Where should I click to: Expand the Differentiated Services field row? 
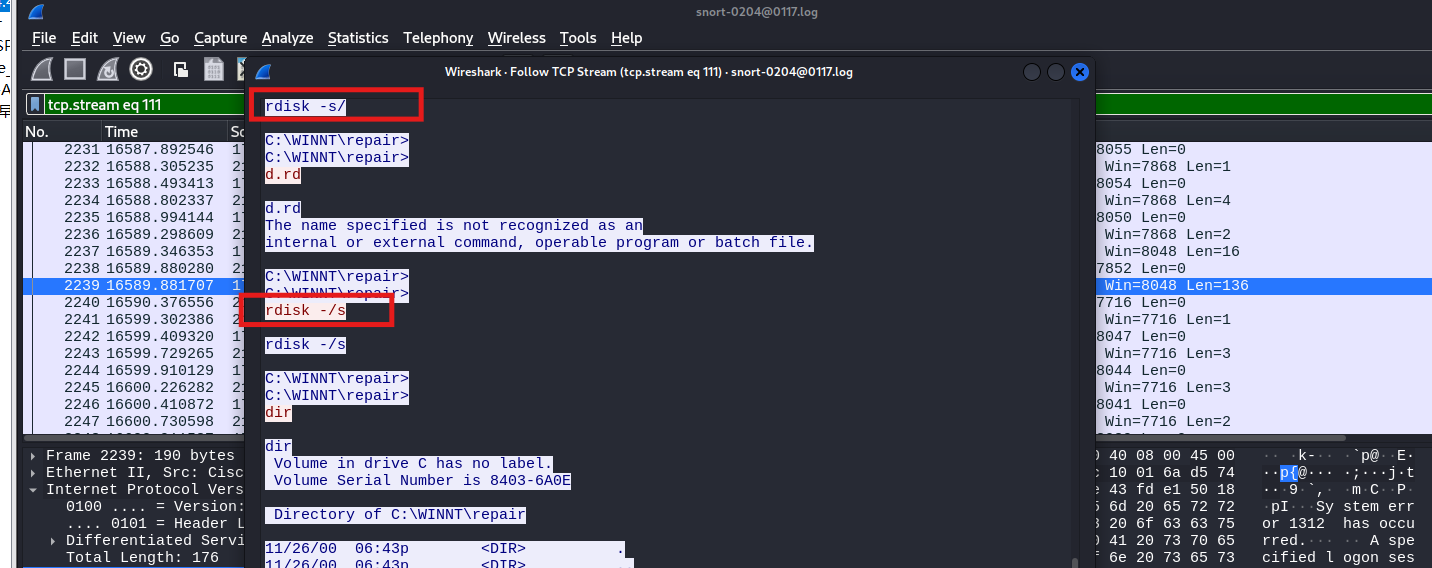point(54,541)
